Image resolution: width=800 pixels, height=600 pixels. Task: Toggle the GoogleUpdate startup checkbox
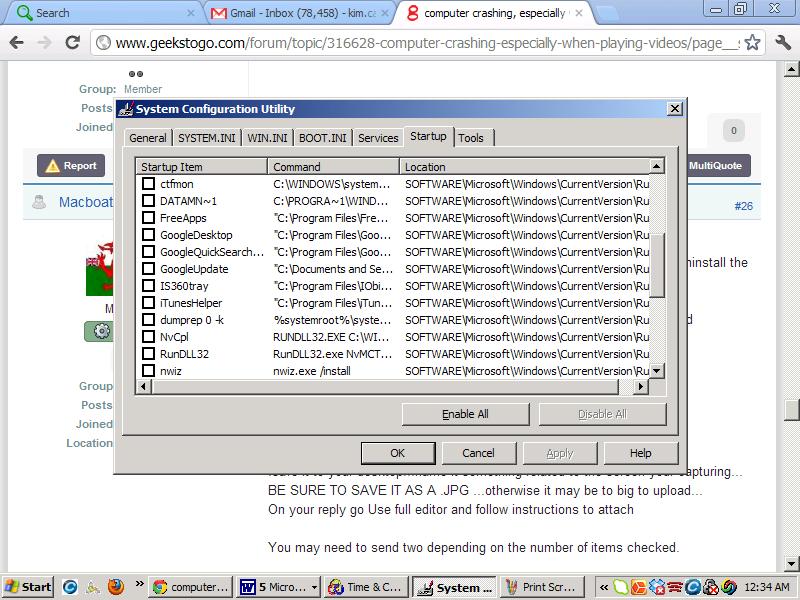tap(148, 268)
